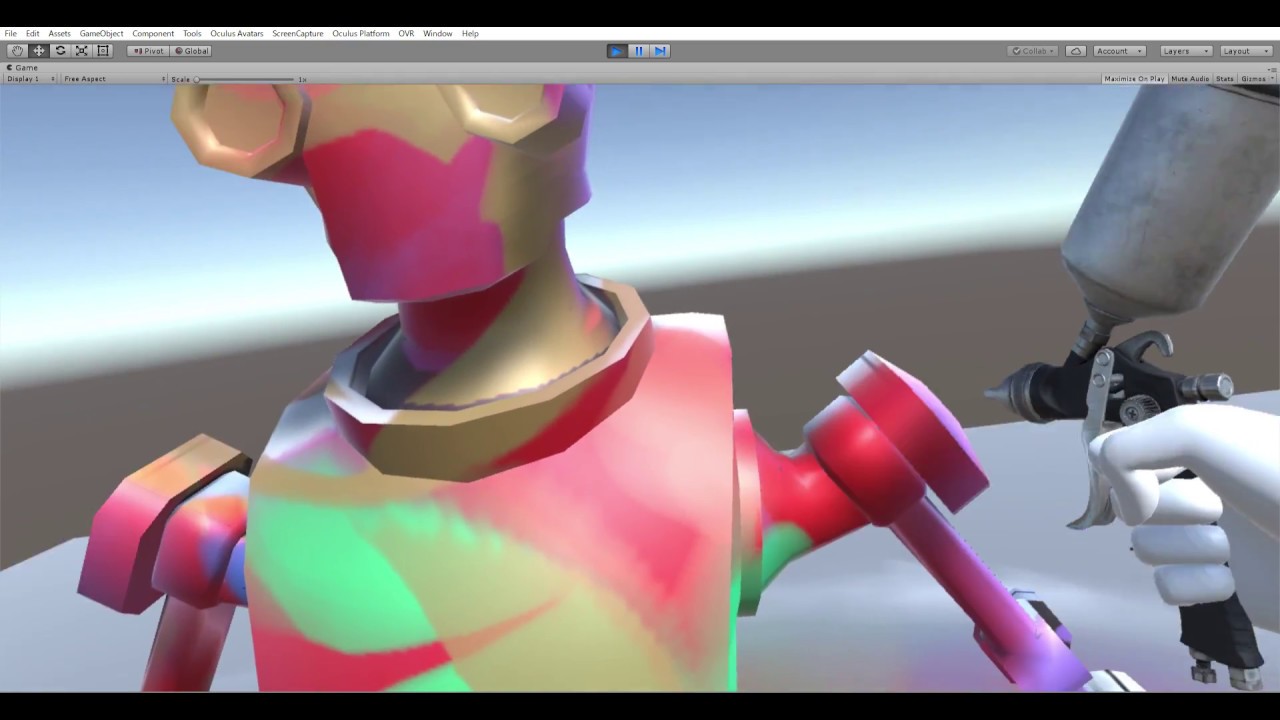1280x720 pixels.
Task: Open the ScreenCapture menu
Action: [x=298, y=33]
